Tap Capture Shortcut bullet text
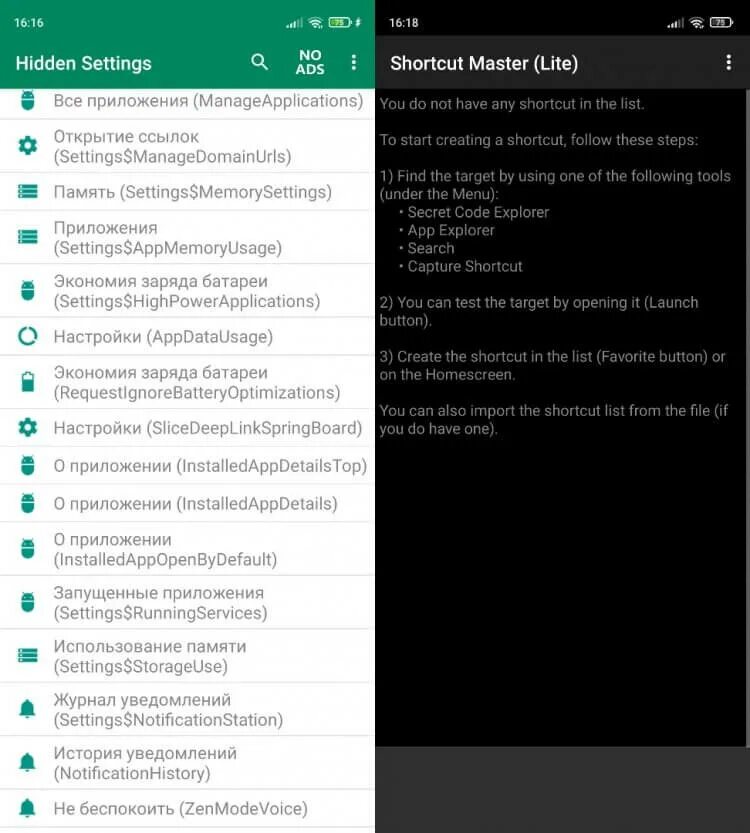This screenshot has width=750, height=833. pyautogui.click(x=465, y=266)
